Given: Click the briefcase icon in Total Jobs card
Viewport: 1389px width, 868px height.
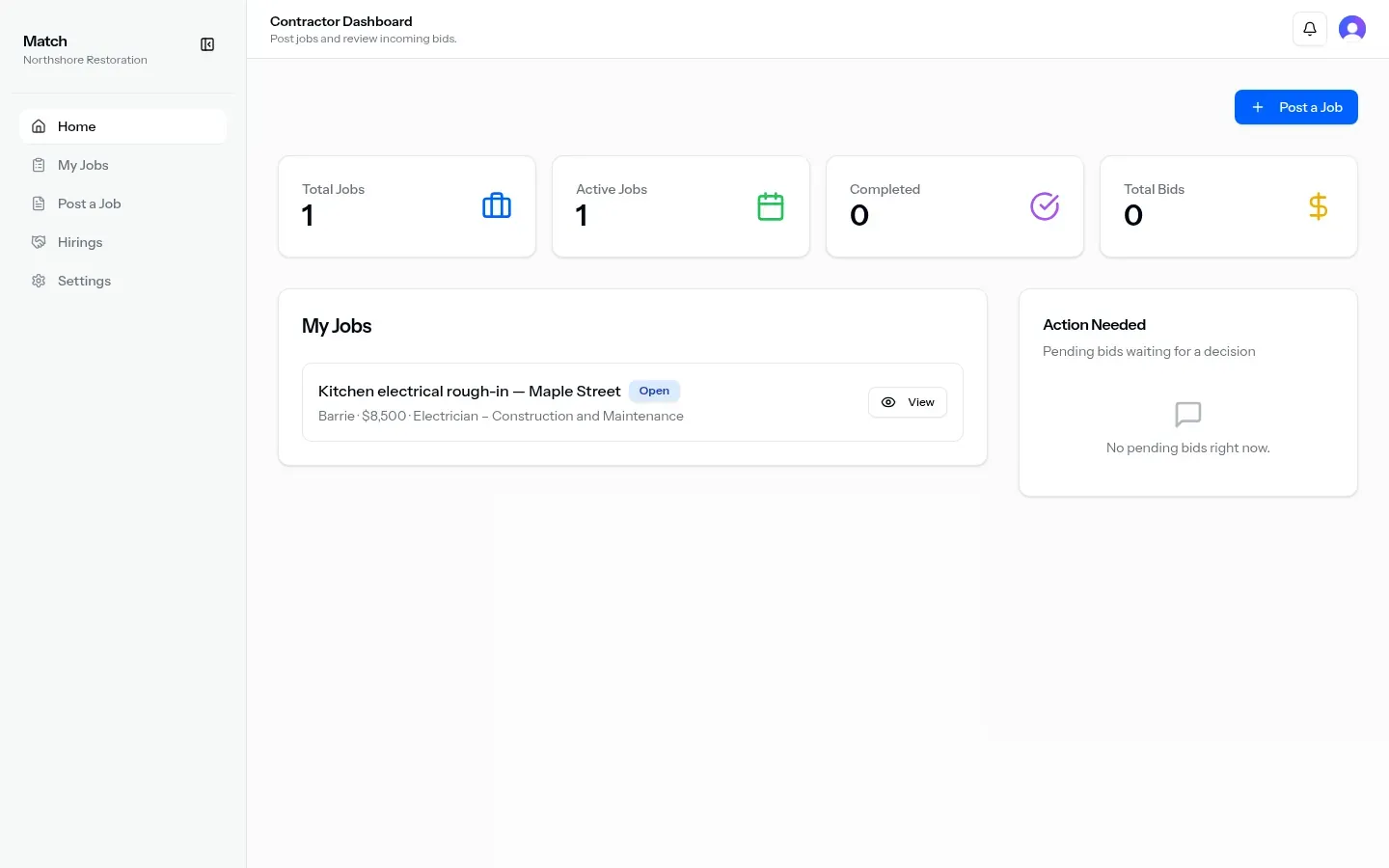Looking at the screenshot, I should coord(497,206).
